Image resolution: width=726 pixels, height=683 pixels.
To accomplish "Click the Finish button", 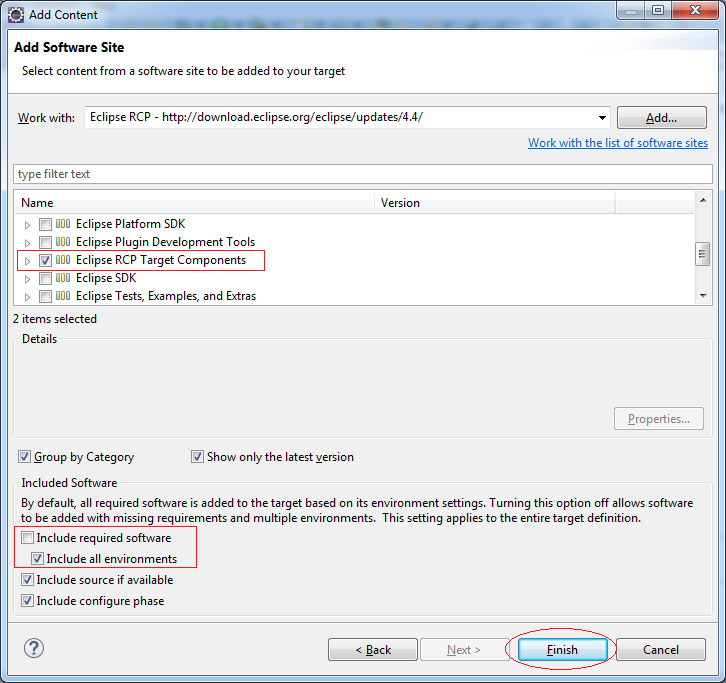I will coord(563,650).
